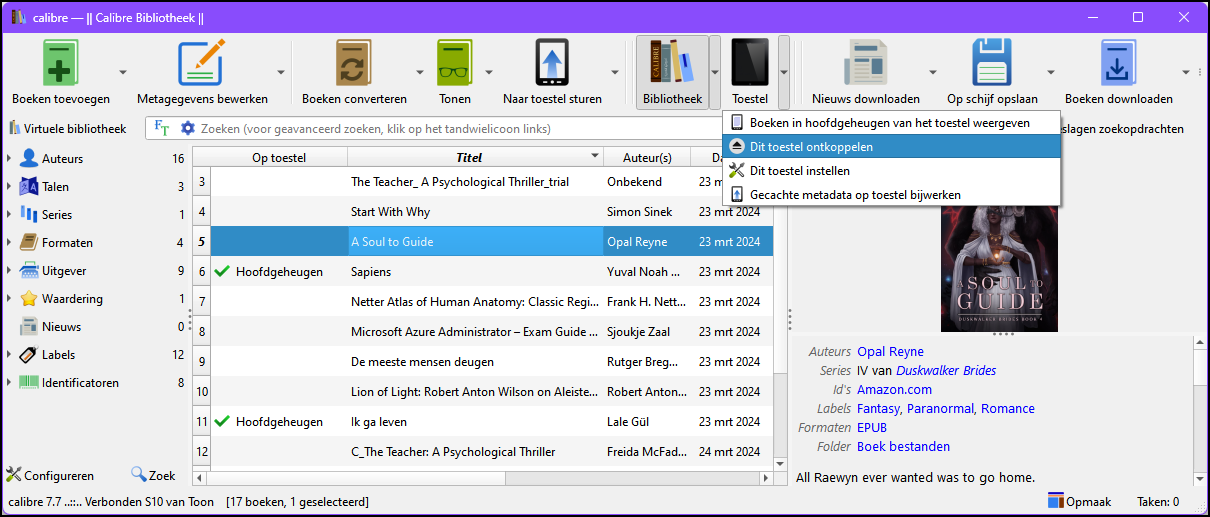Choose Dit toestel ontkoppelen menu item
The image size is (1210, 517).
[x=891, y=146]
